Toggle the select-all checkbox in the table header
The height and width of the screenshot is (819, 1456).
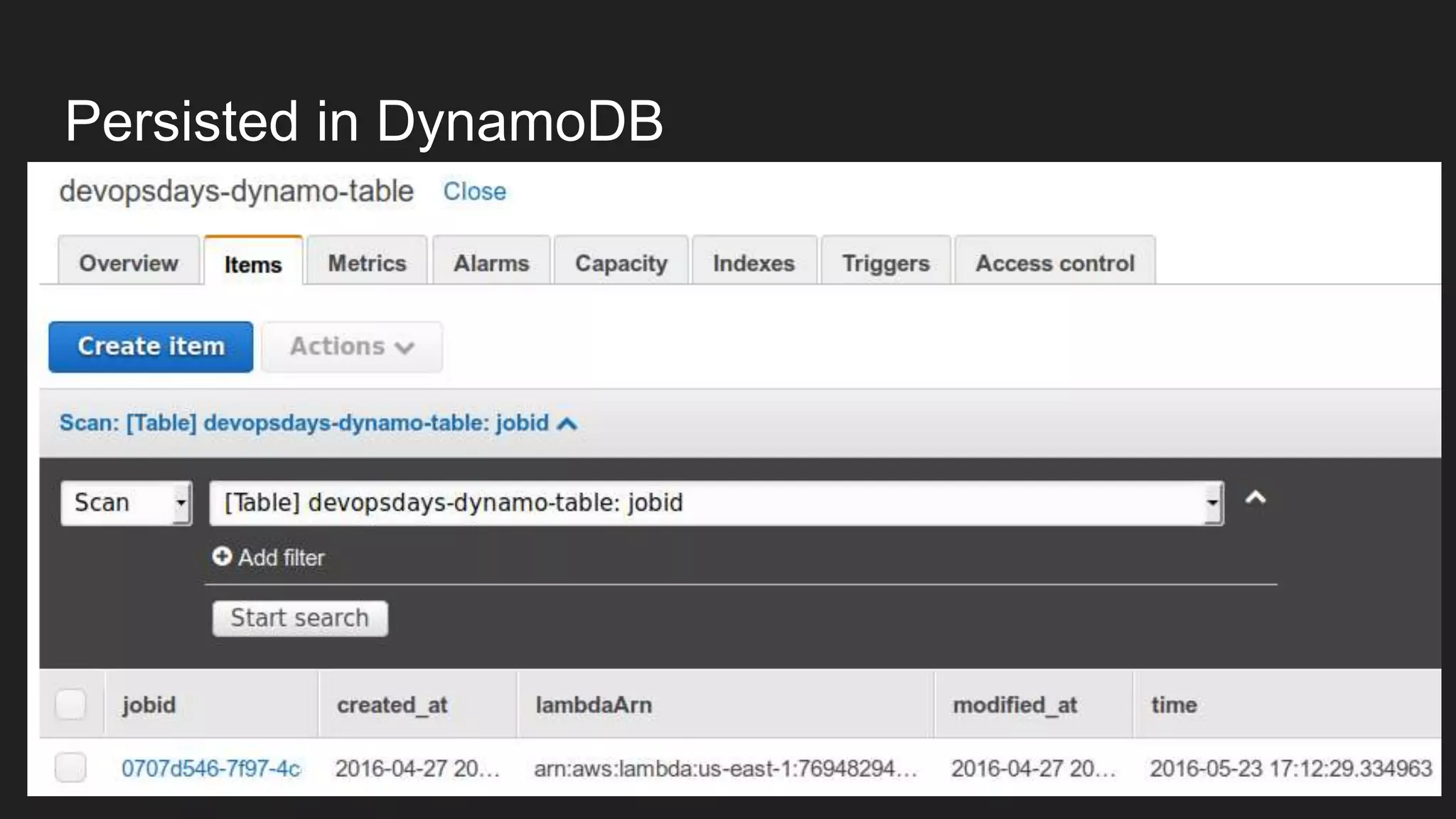pyautogui.click(x=70, y=705)
